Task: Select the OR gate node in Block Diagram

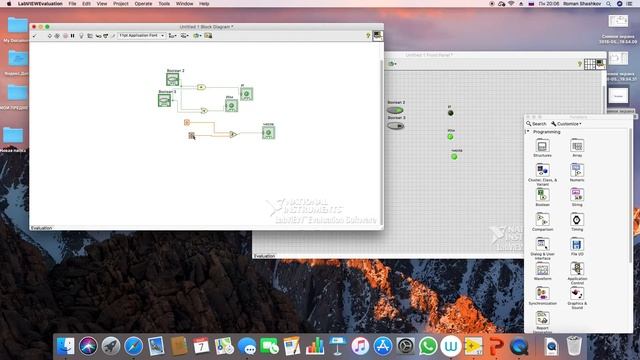Action: coord(204,110)
